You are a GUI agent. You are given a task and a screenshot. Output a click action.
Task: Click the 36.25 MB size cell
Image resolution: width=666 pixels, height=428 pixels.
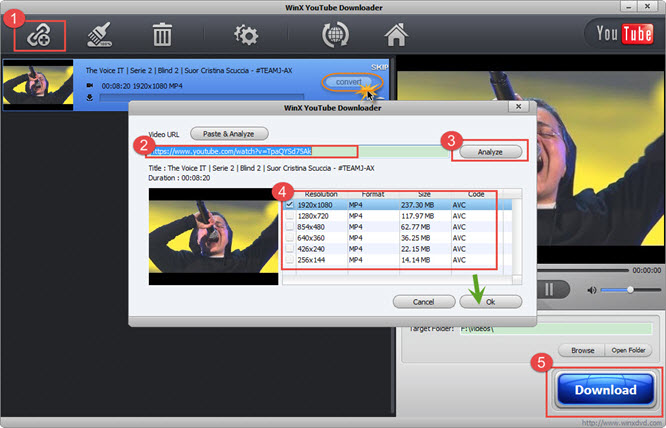tap(415, 238)
